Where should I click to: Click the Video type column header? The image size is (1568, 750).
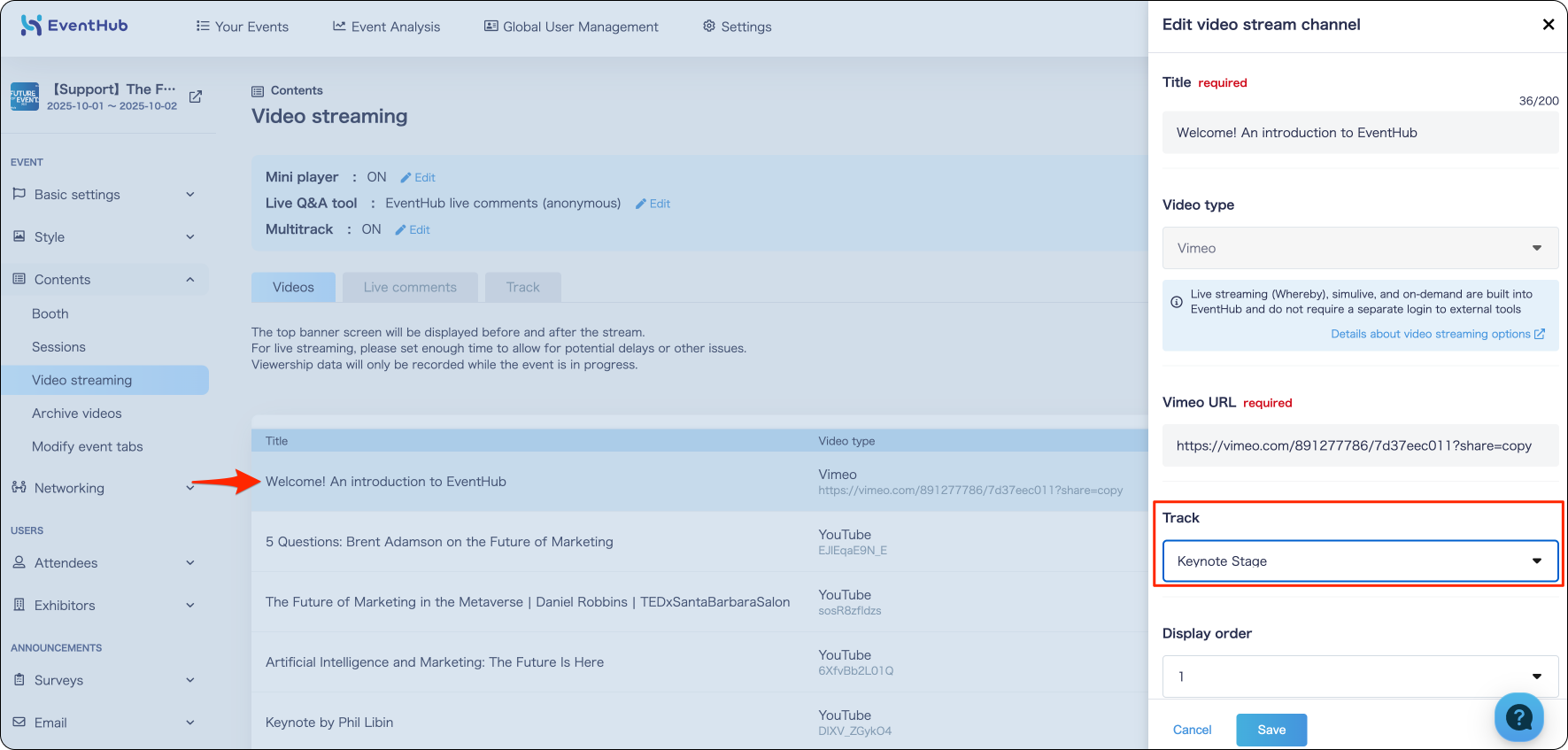846,441
